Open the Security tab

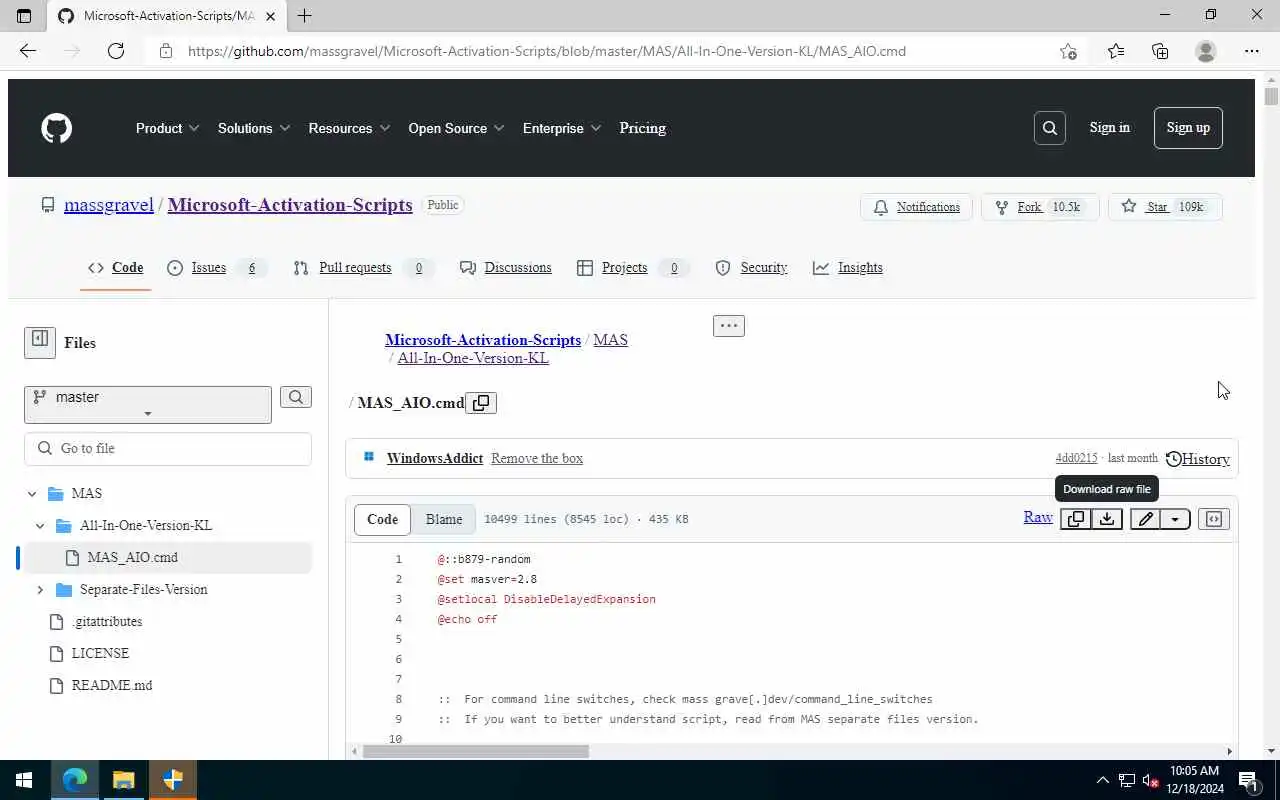click(x=751, y=268)
